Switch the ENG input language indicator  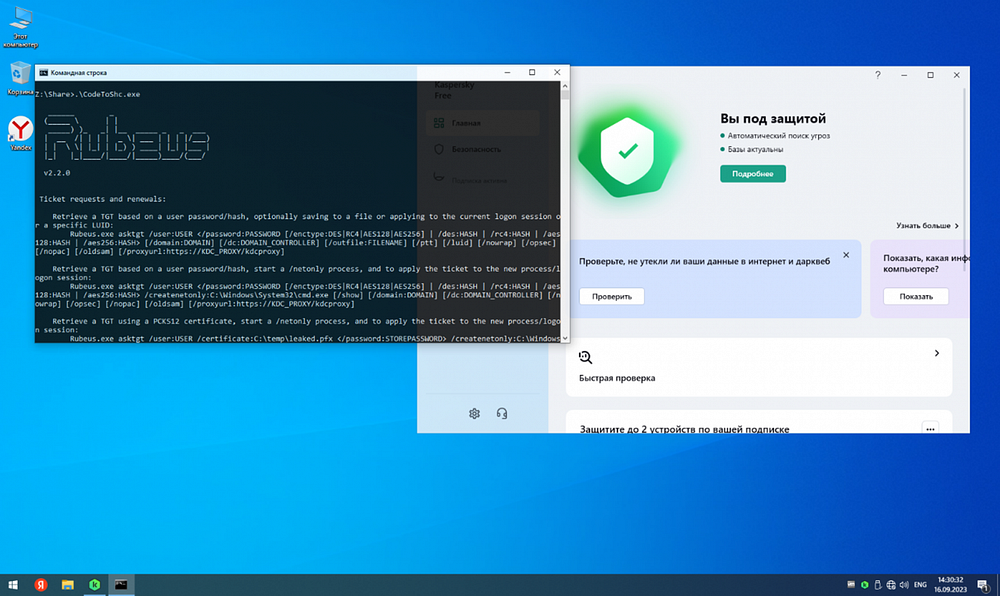[920, 585]
